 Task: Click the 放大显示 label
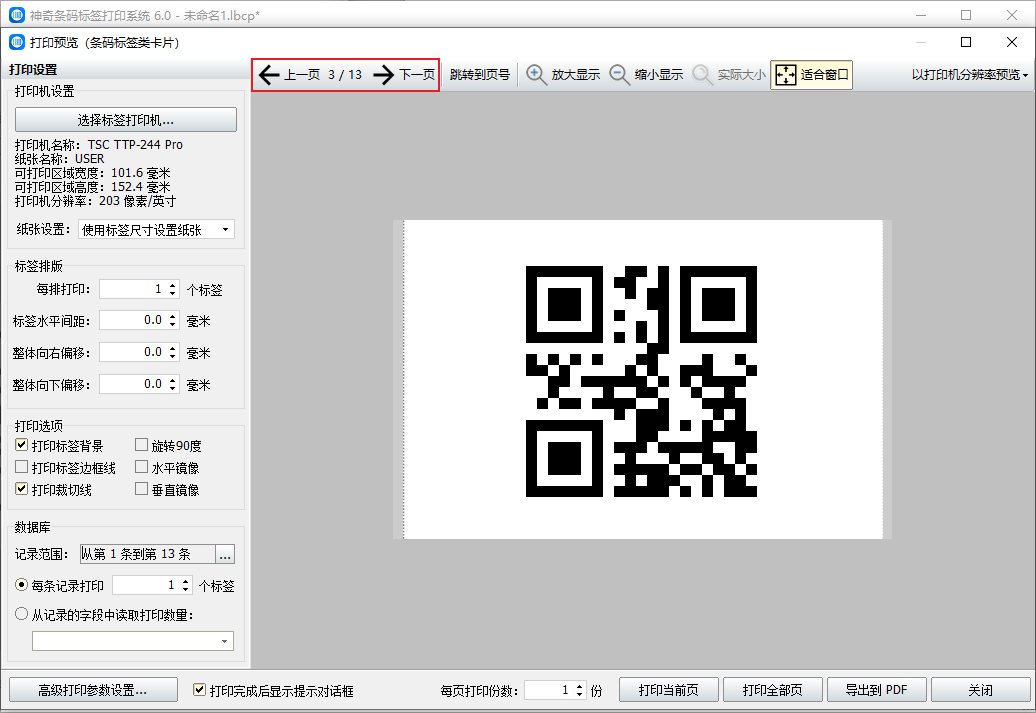(576, 75)
